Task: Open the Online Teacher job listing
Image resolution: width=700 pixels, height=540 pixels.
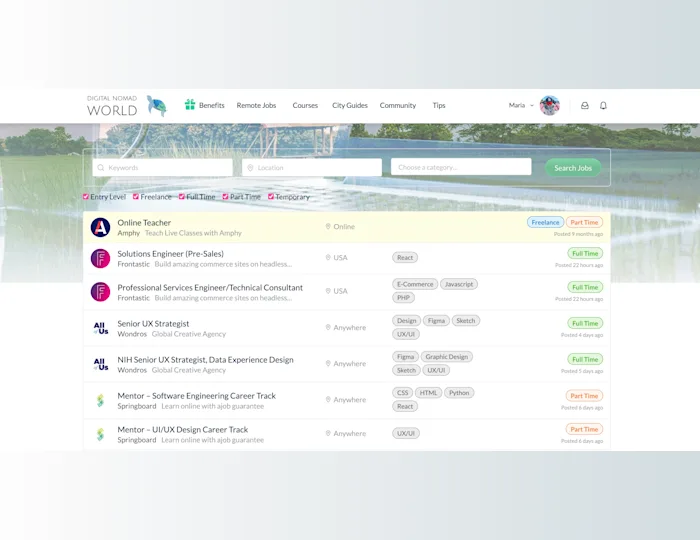Action: pos(144,222)
